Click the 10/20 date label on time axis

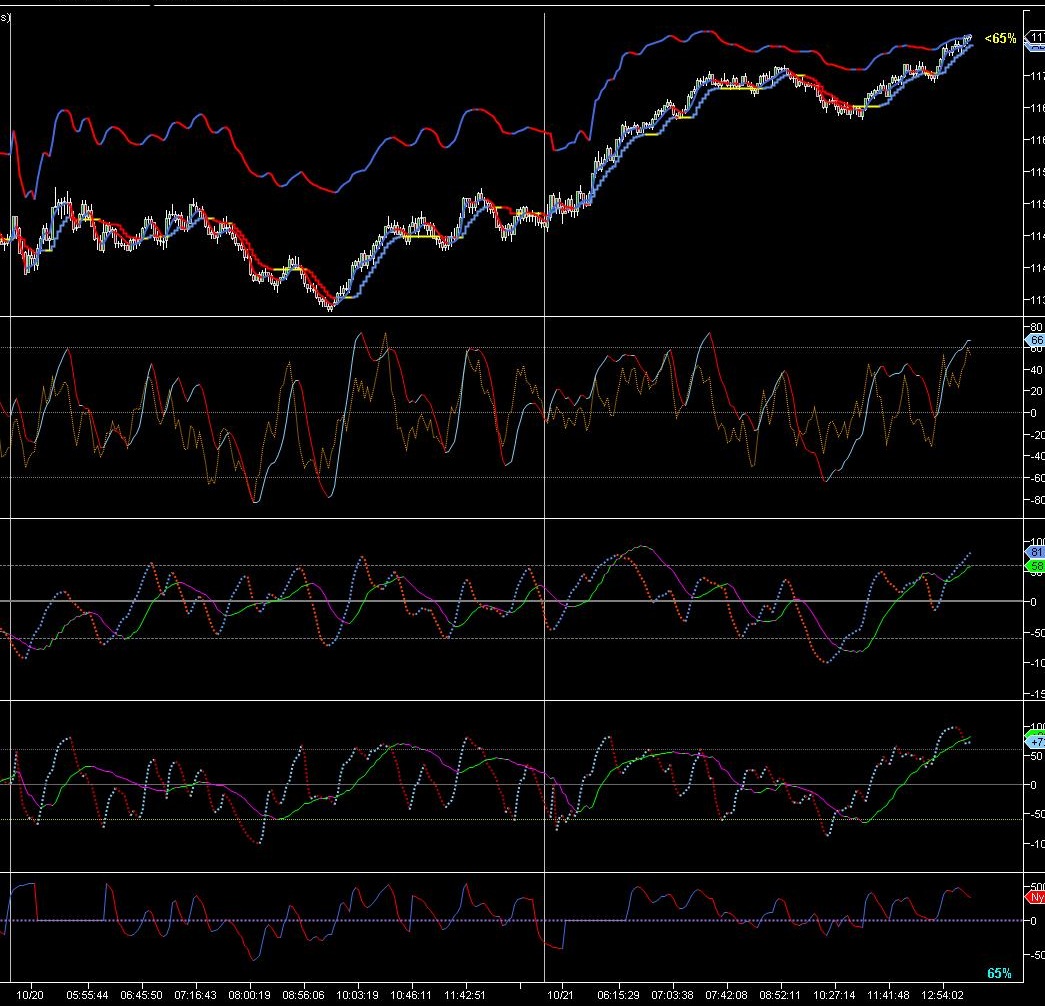tap(29, 995)
